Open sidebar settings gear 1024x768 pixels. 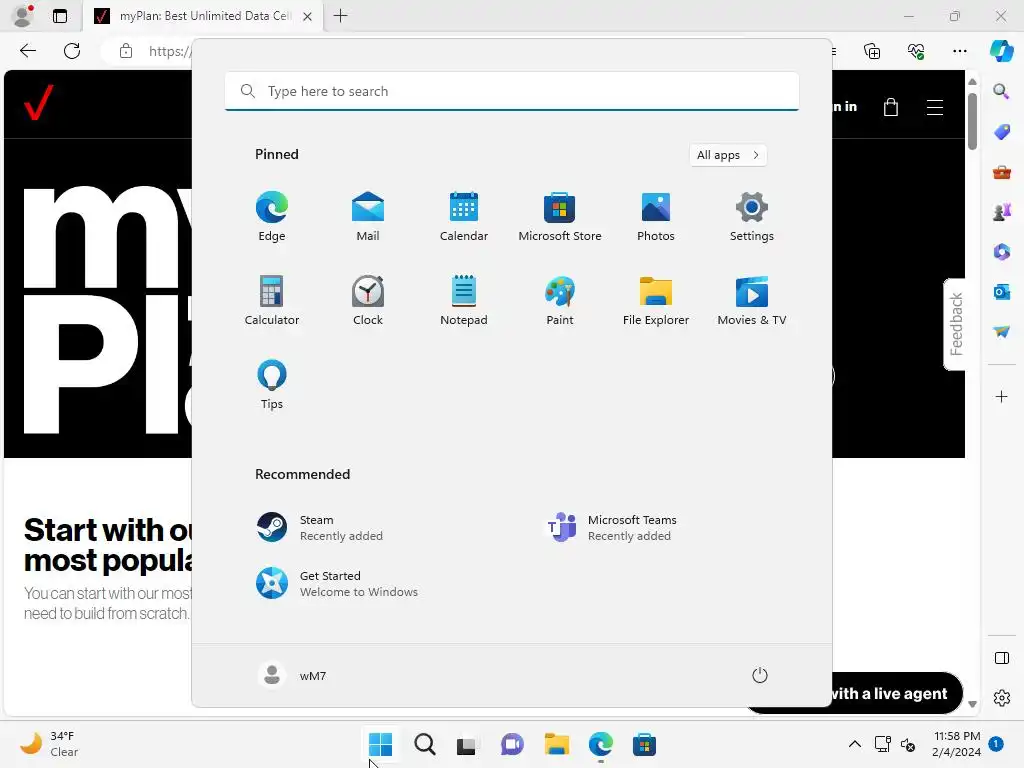(1001, 698)
